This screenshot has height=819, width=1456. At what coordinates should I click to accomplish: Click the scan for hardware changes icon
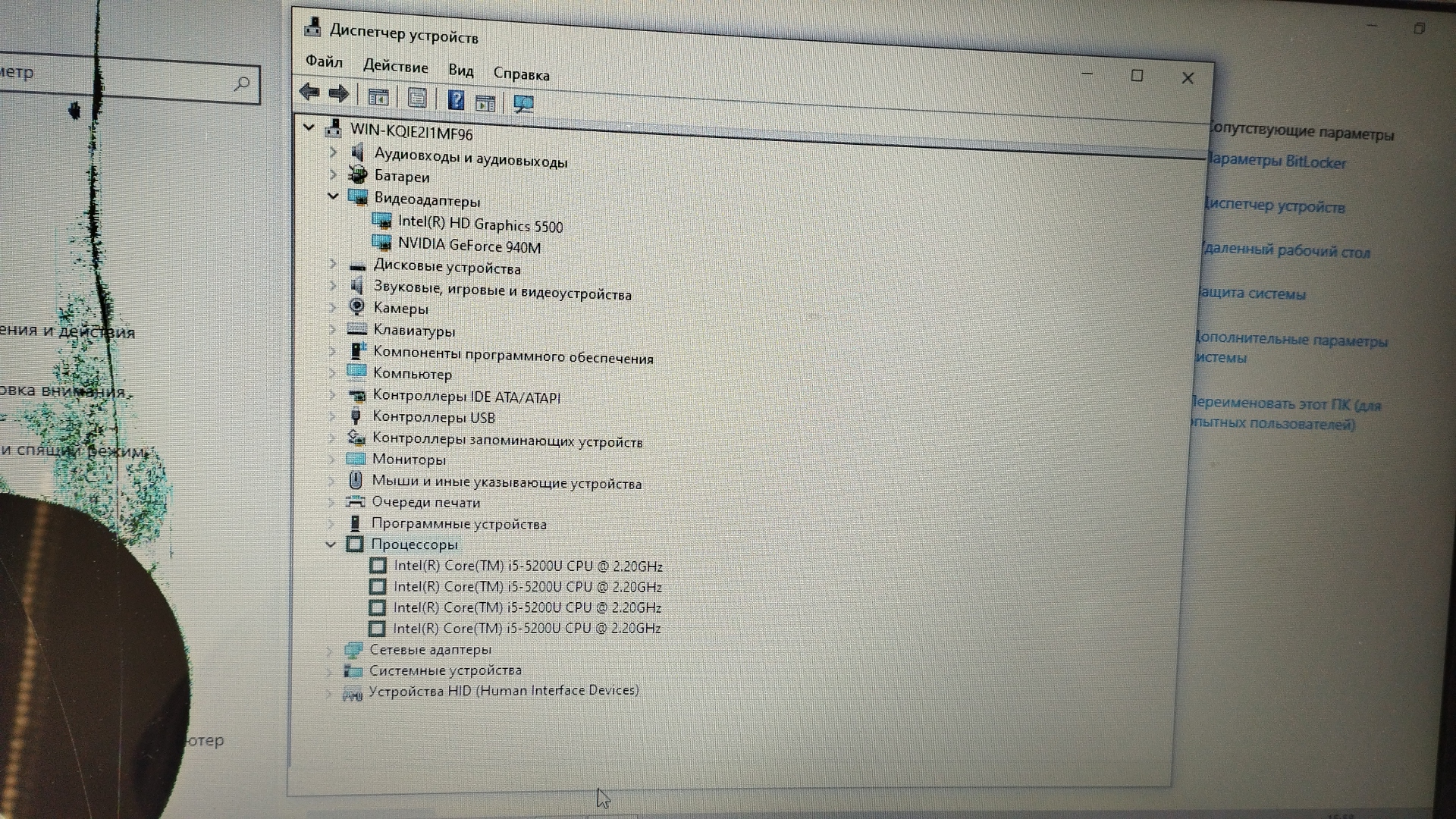(x=523, y=104)
